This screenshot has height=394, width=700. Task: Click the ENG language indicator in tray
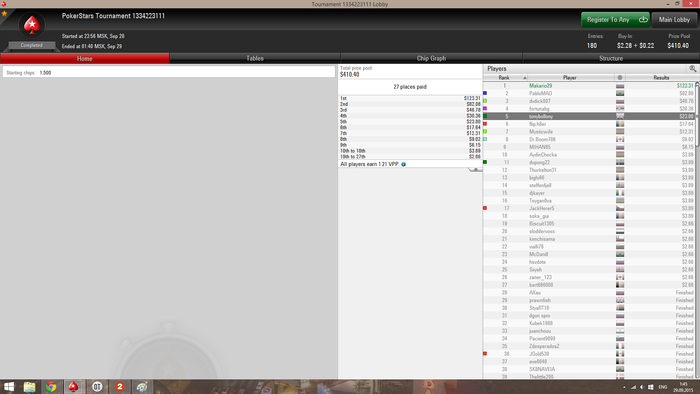[663, 387]
